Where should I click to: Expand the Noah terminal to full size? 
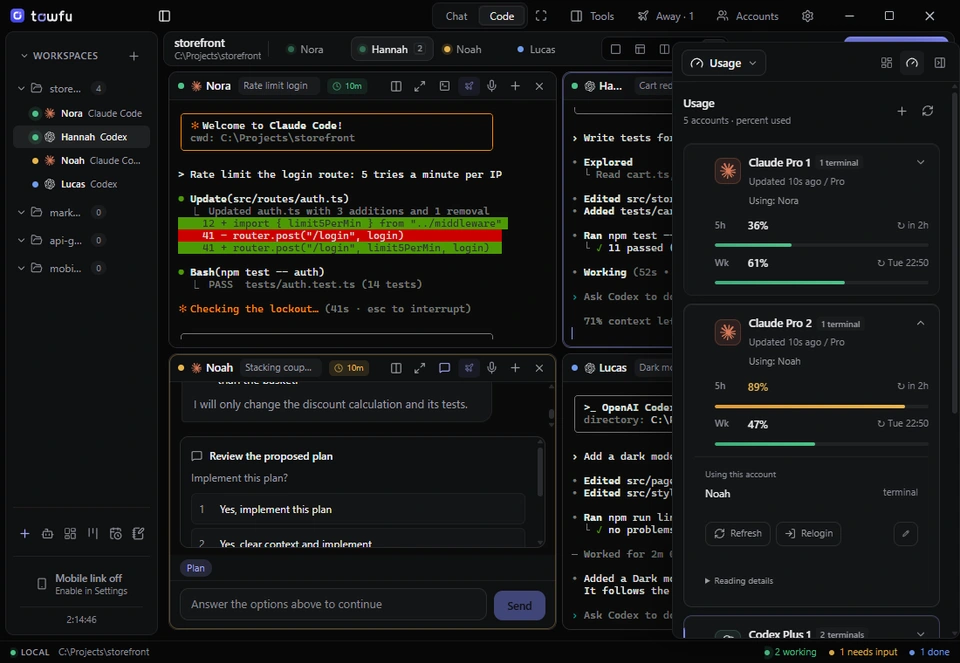419,368
